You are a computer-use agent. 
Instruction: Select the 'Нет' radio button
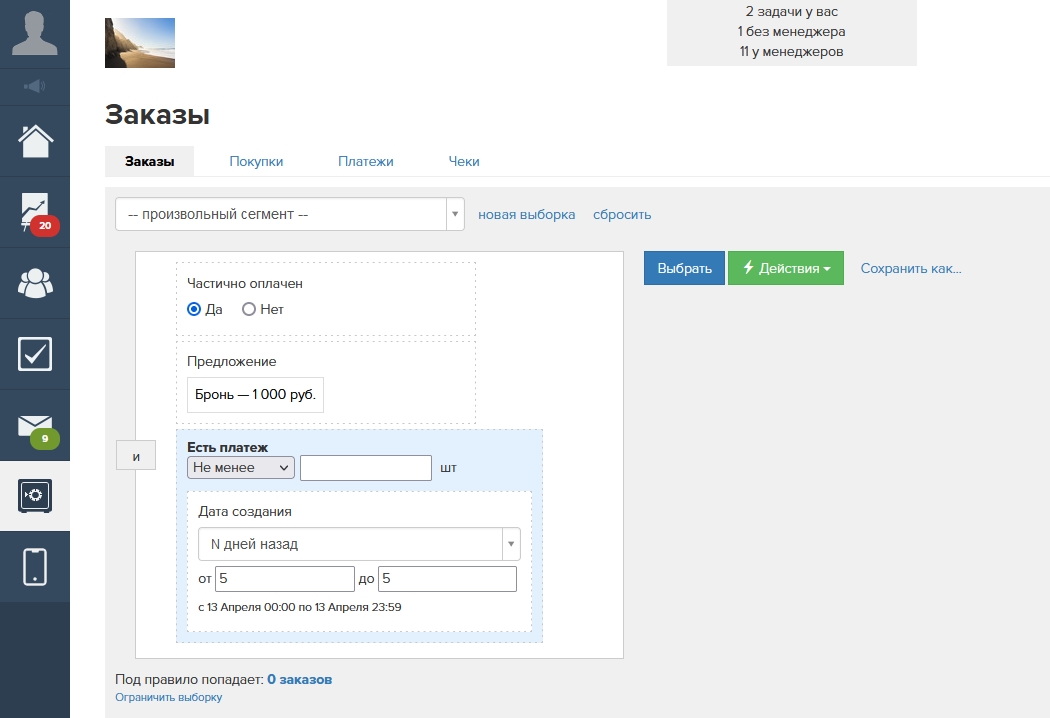coord(249,310)
